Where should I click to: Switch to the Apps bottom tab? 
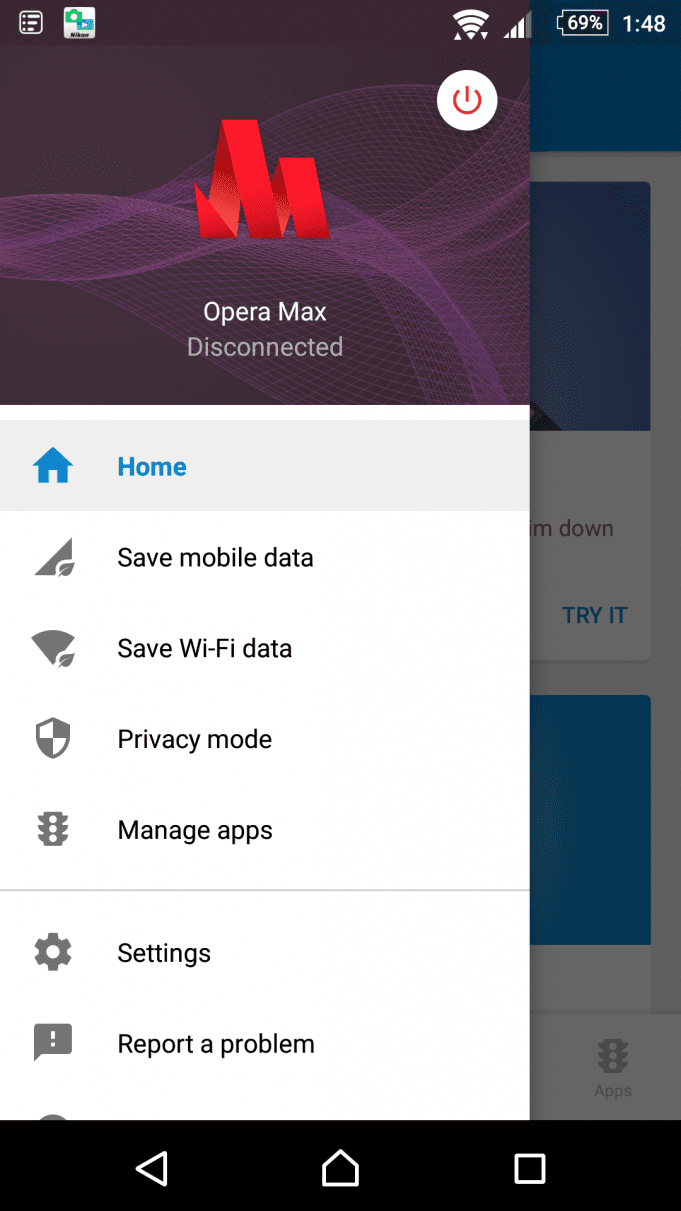[x=613, y=1068]
